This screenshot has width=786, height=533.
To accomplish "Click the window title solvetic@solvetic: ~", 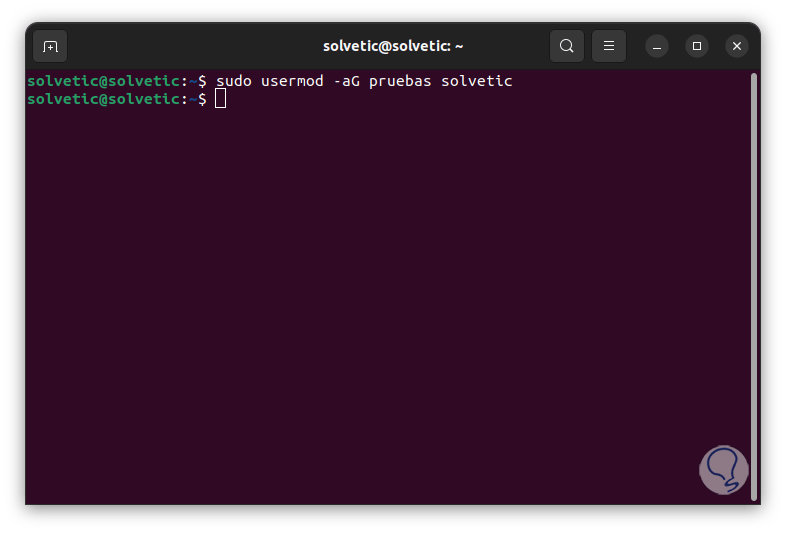I will (393, 46).
